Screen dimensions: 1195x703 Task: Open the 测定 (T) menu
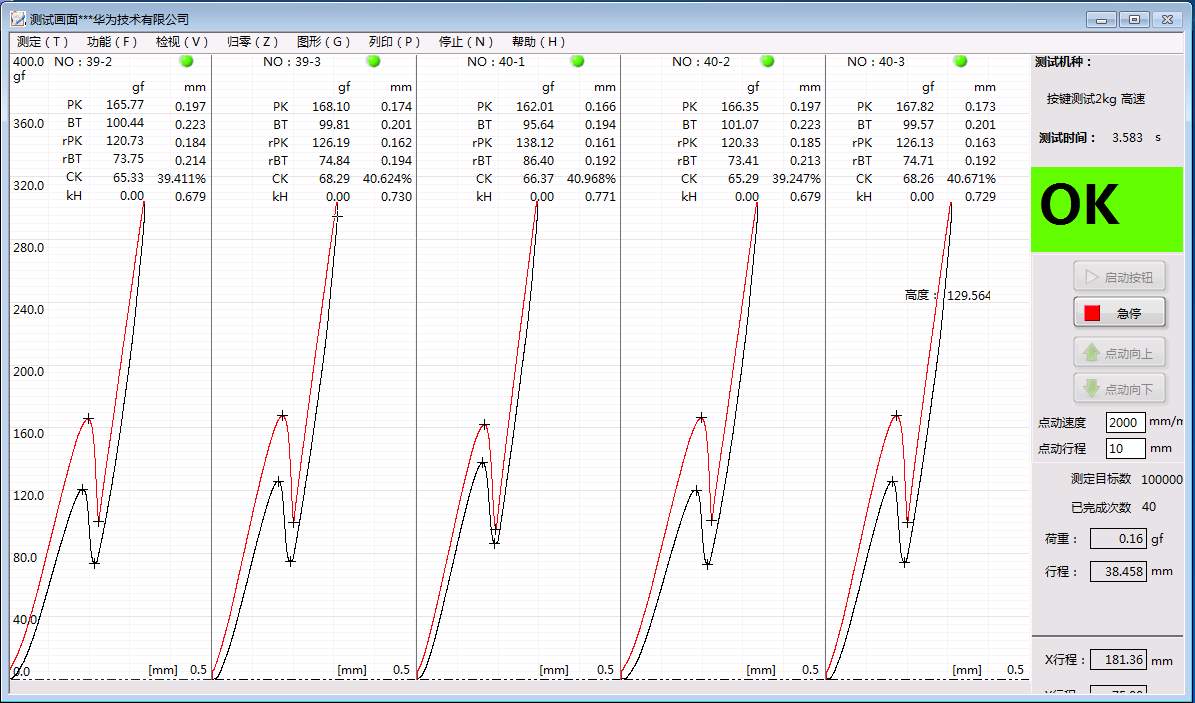pos(43,42)
